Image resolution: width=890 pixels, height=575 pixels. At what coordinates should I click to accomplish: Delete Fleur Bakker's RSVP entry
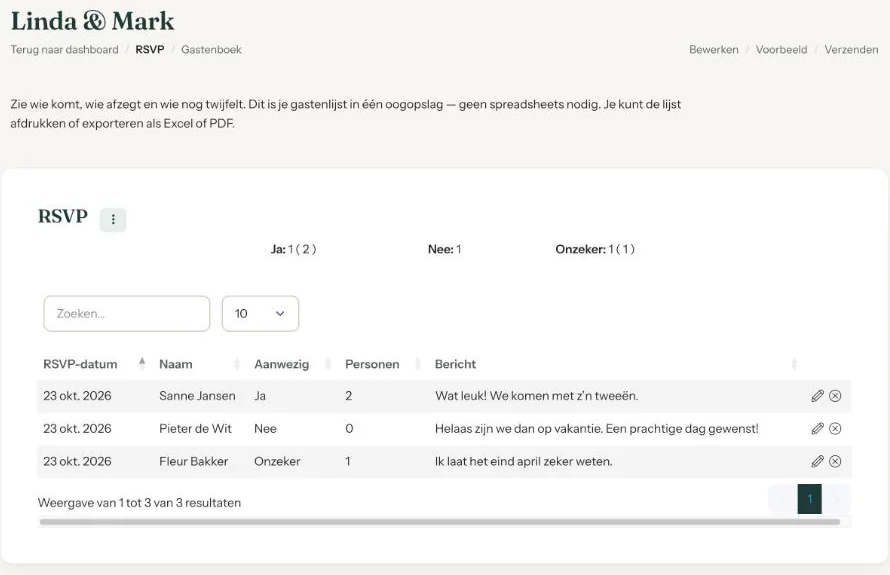(835, 461)
